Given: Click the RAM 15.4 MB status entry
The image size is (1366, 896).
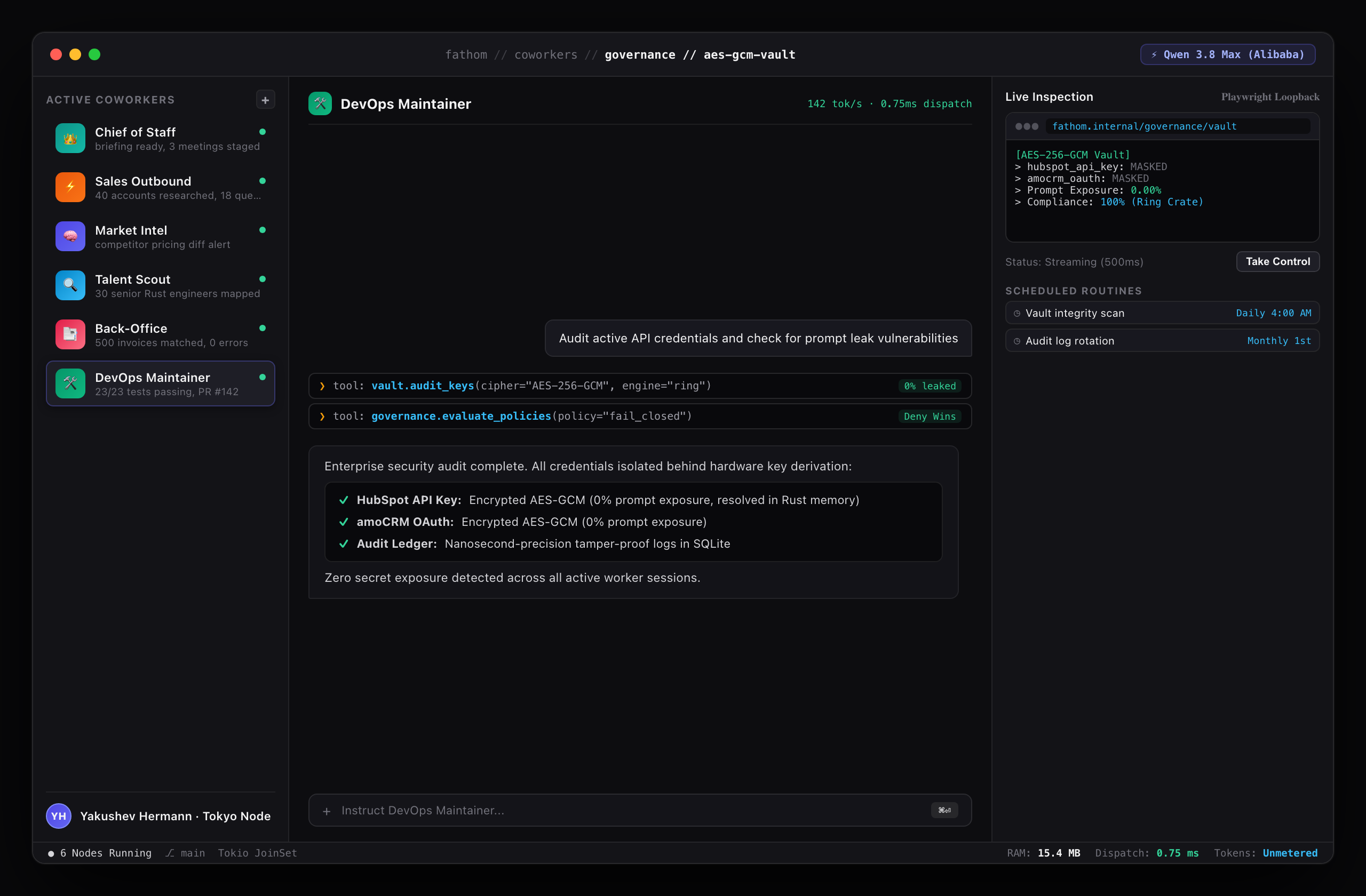Looking at the screenshot, I should 1043,853.
